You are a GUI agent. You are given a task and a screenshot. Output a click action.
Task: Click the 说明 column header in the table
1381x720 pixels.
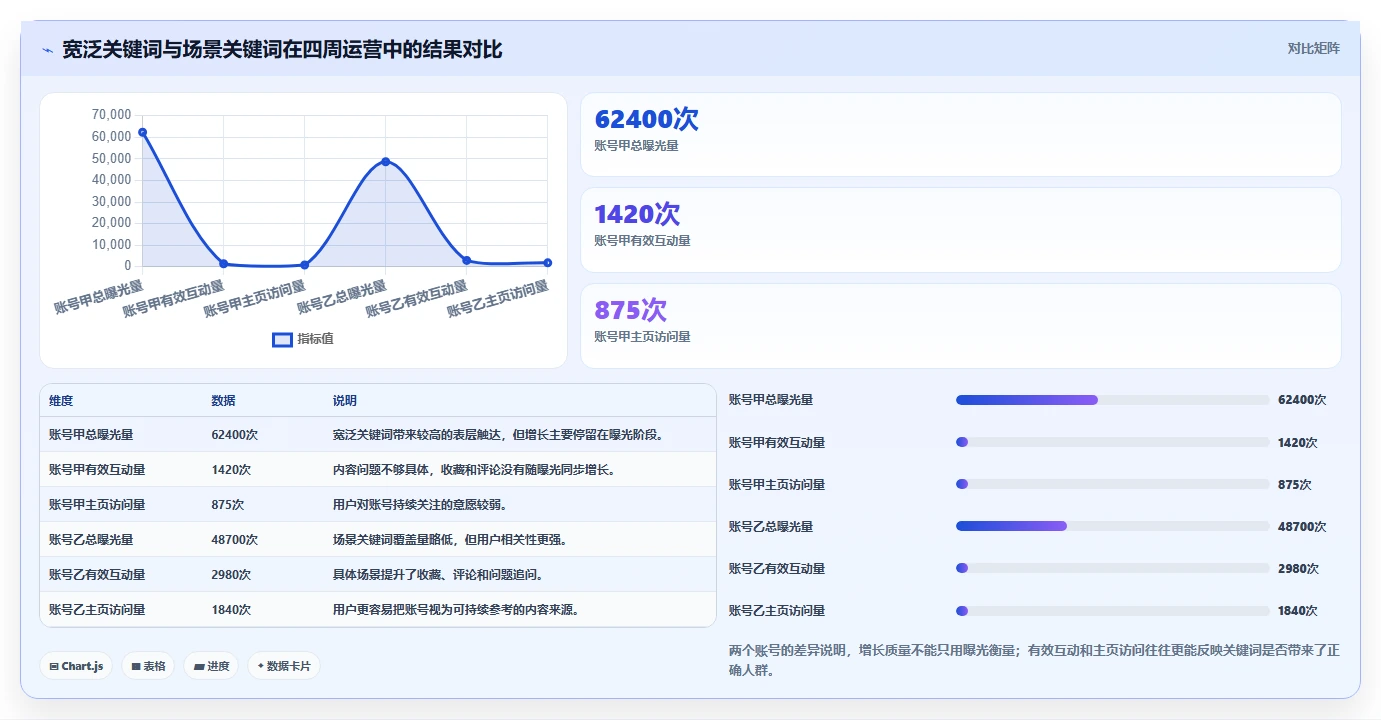[345, 401]
